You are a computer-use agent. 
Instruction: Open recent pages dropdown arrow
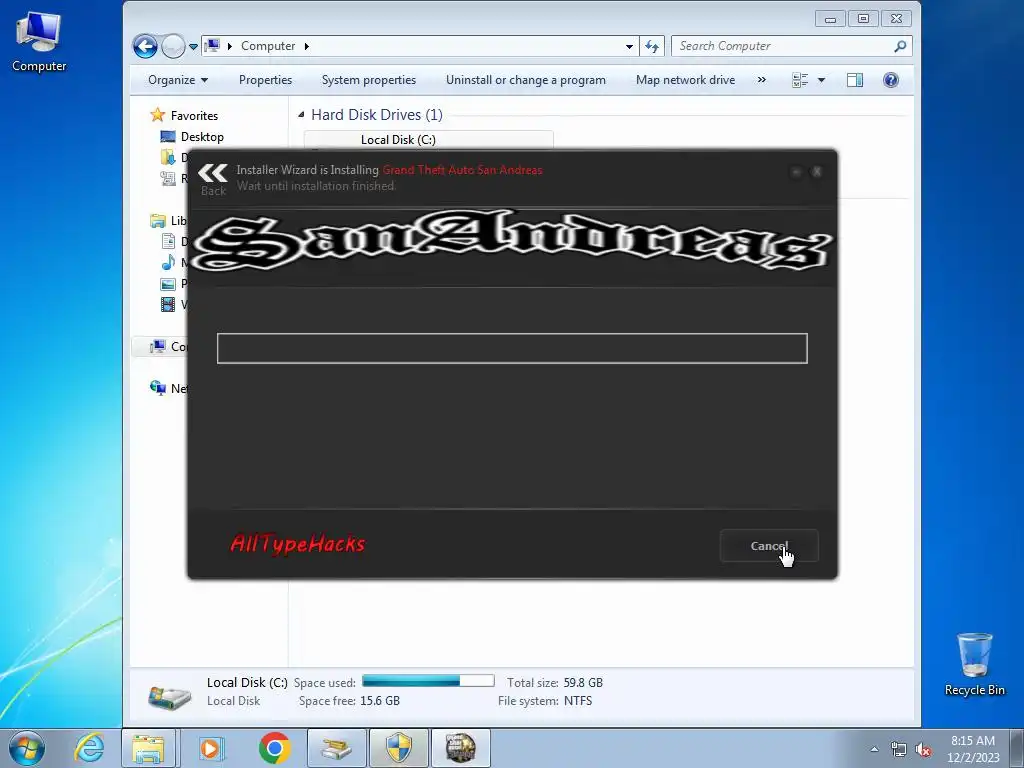[x=193, y=47]
